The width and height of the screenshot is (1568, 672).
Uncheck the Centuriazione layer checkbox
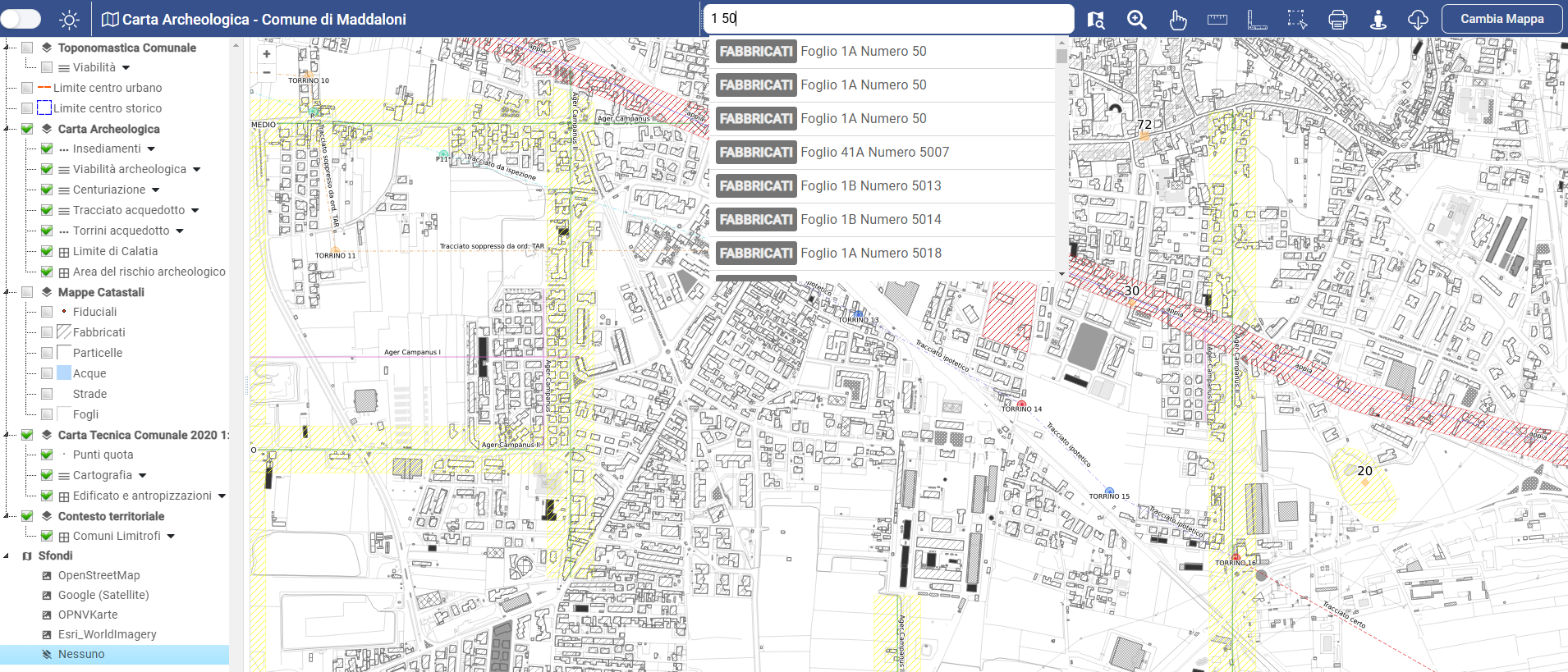(x=47, y=190)
